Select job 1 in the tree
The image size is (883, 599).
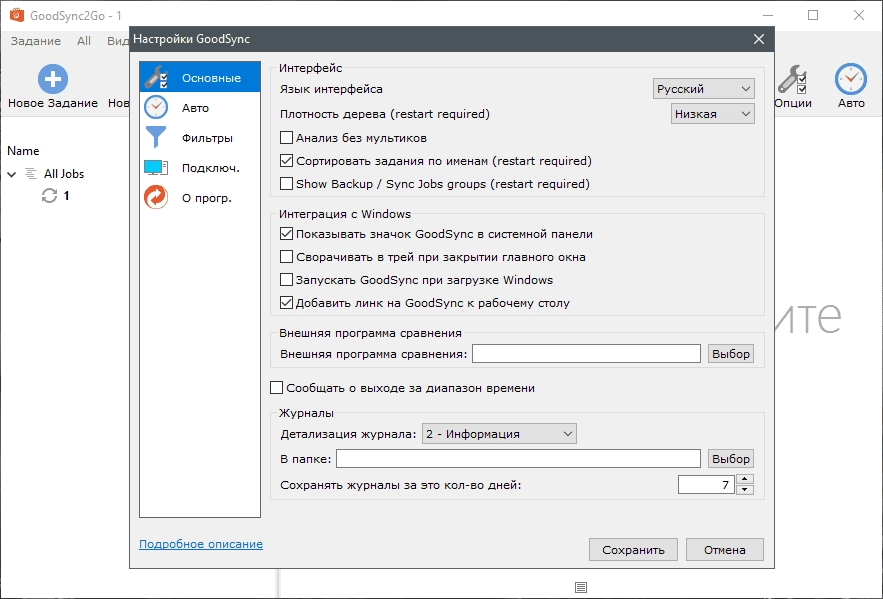(66, 195)
